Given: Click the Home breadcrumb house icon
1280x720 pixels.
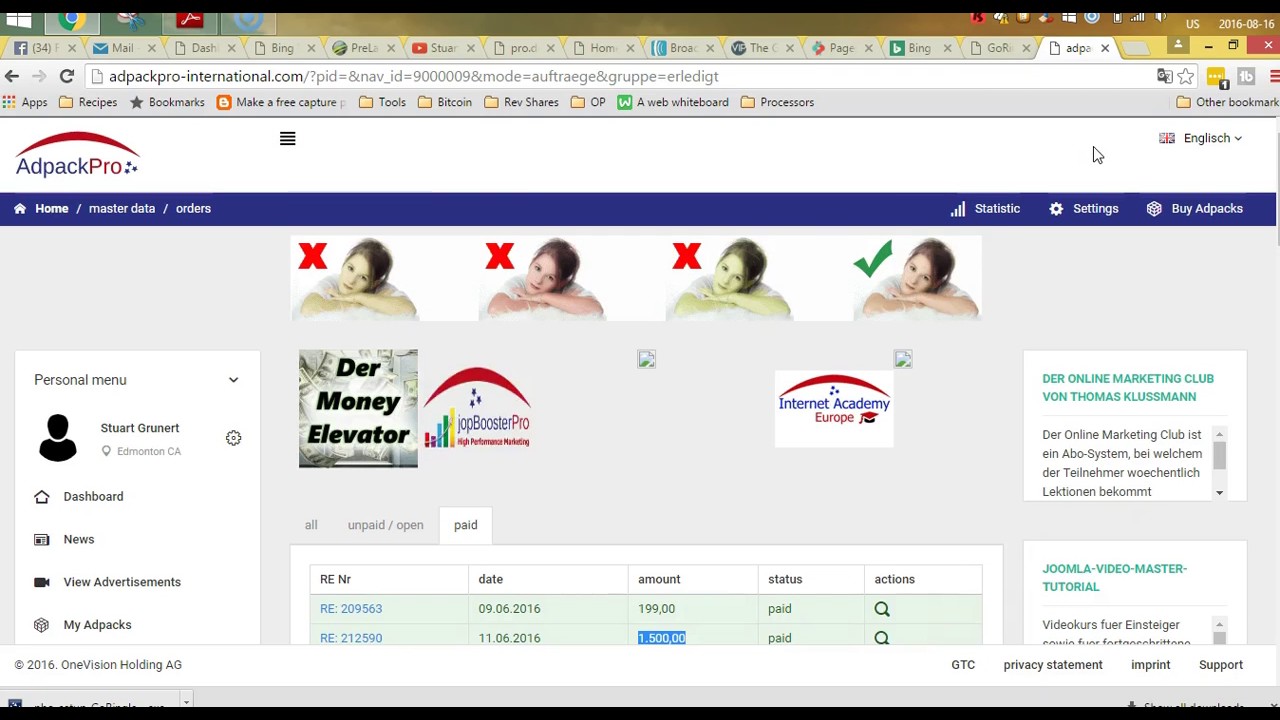Looking at the screenshot, I should 20,208.
